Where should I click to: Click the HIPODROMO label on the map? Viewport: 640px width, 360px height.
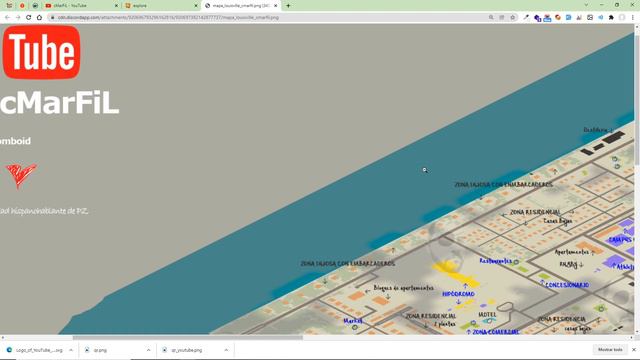(458, 294)
